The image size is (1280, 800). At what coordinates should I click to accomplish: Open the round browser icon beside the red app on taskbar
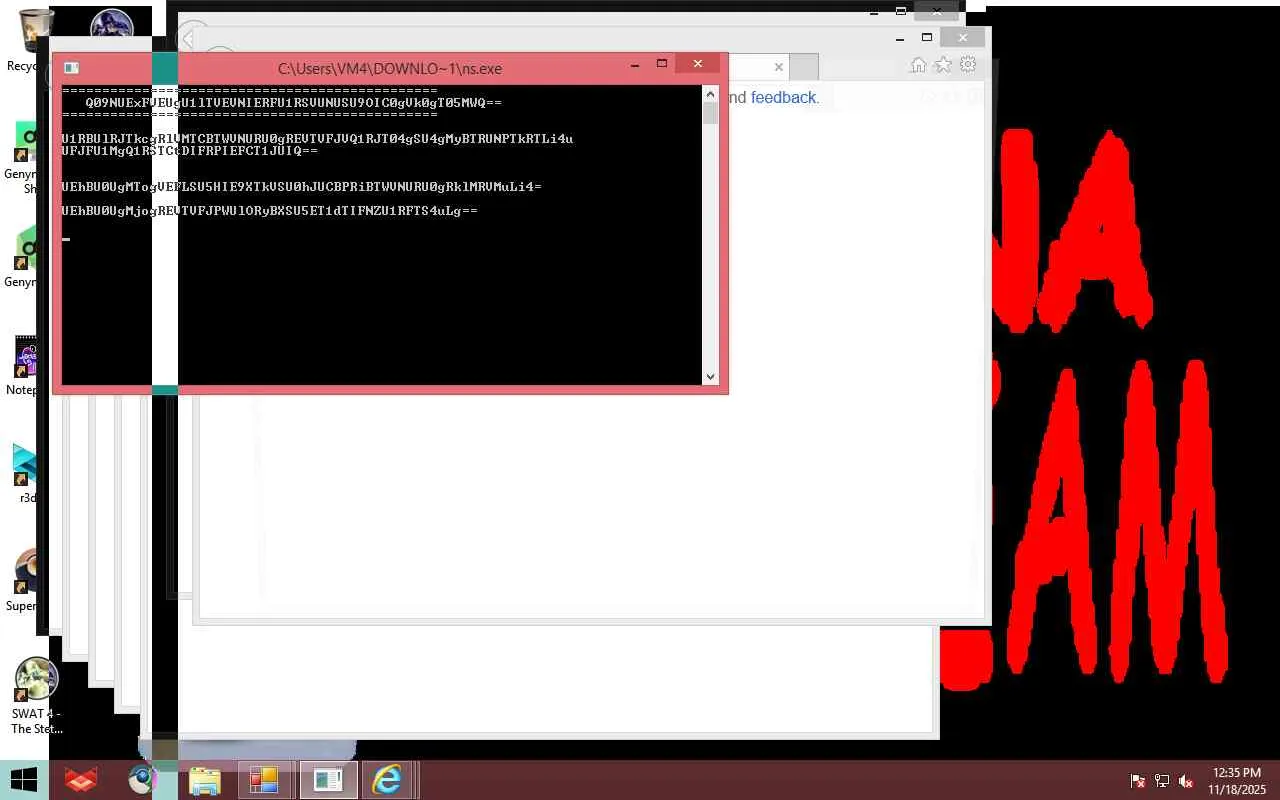click(x=143, y=780)
